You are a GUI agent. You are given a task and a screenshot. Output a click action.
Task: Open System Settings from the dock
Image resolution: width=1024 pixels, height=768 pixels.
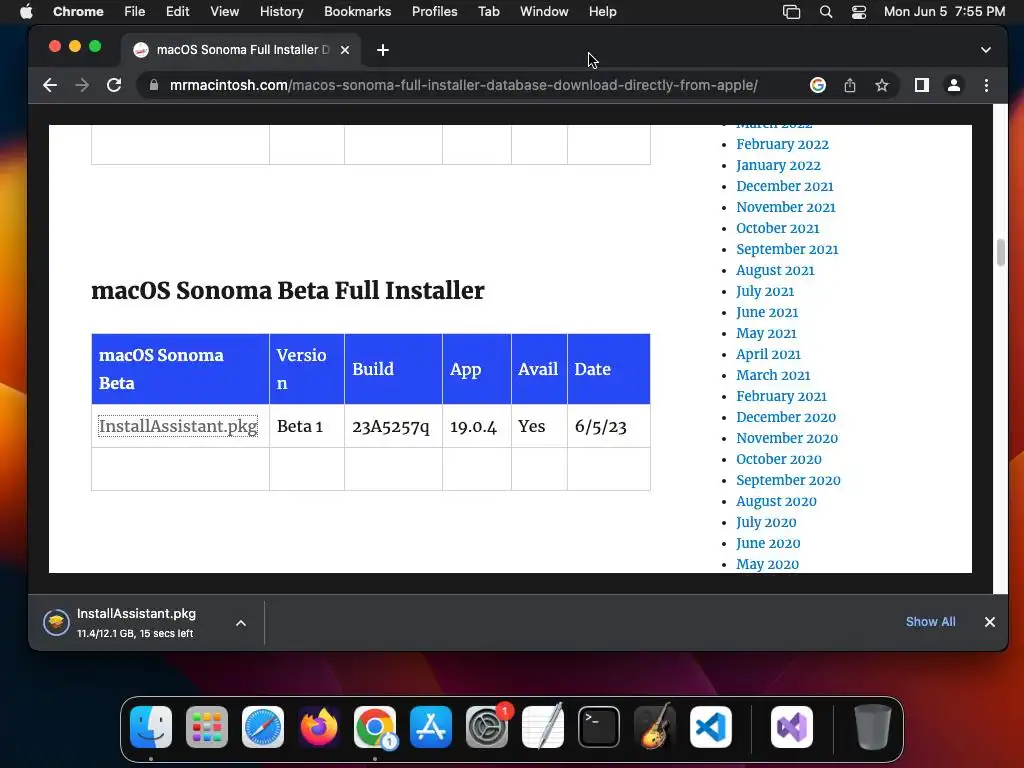(x=487, y=727)
